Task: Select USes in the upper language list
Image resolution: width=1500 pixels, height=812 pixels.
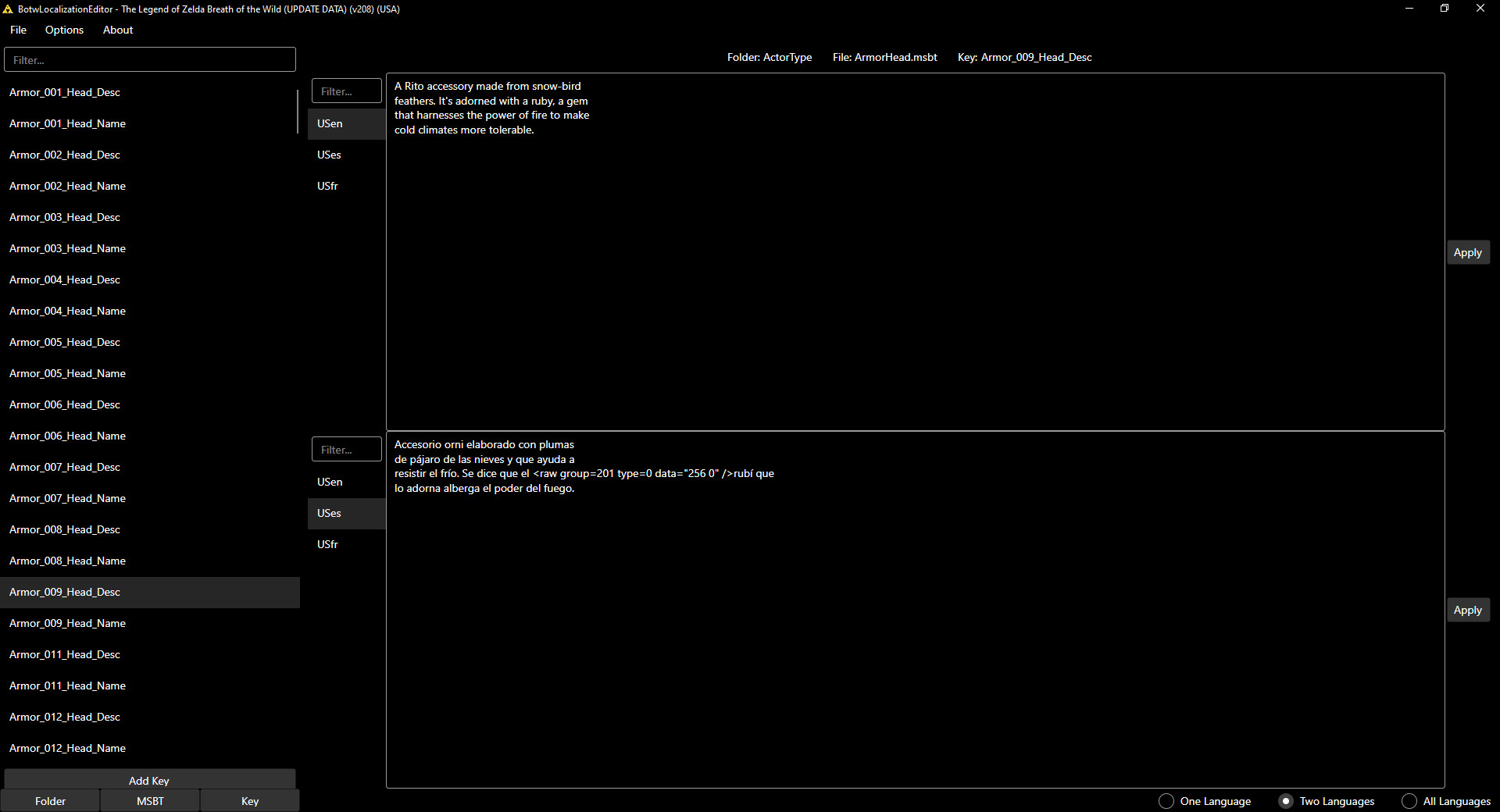Action: click(347, 155)
